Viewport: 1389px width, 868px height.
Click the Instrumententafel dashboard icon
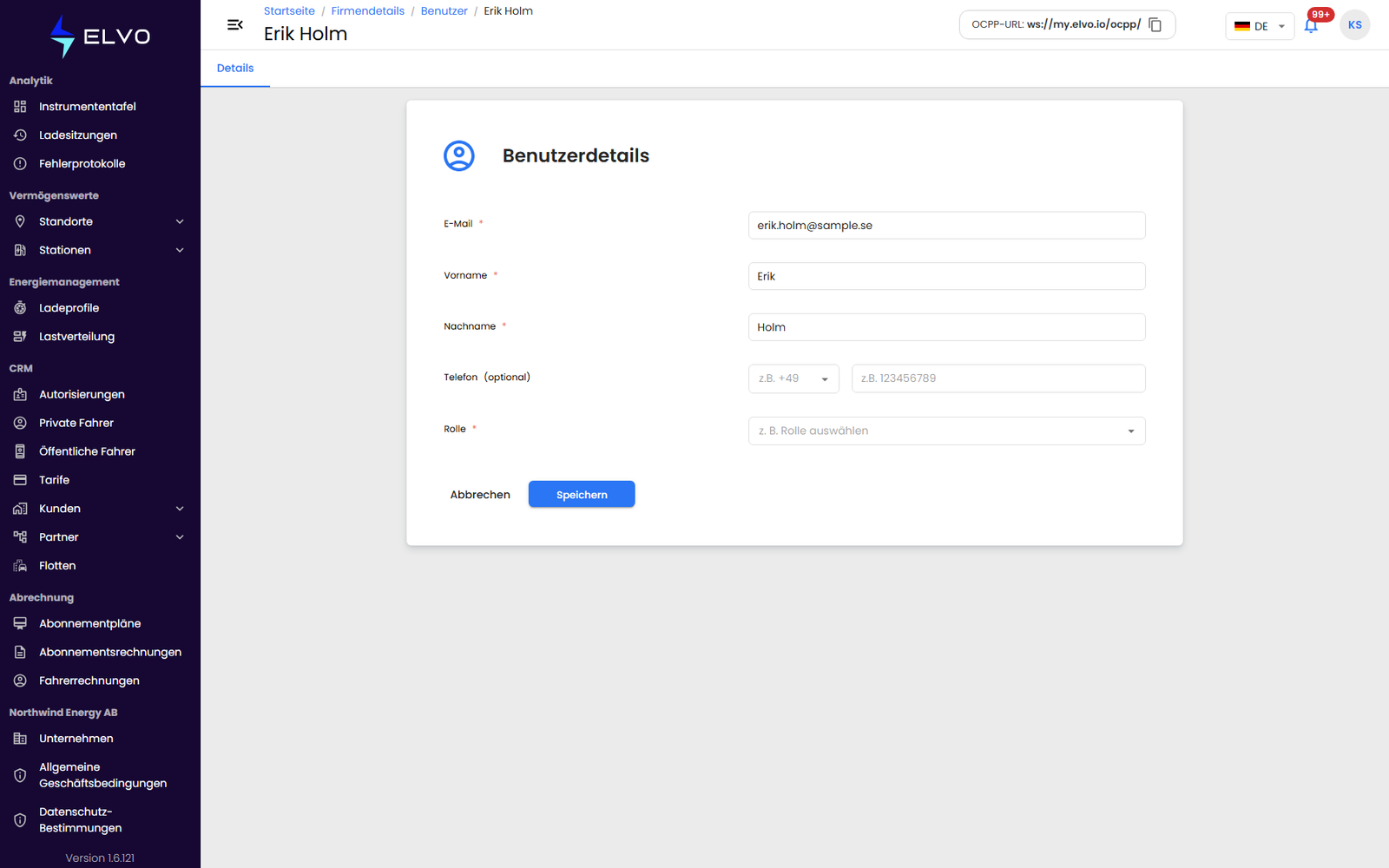pos(20,107)
